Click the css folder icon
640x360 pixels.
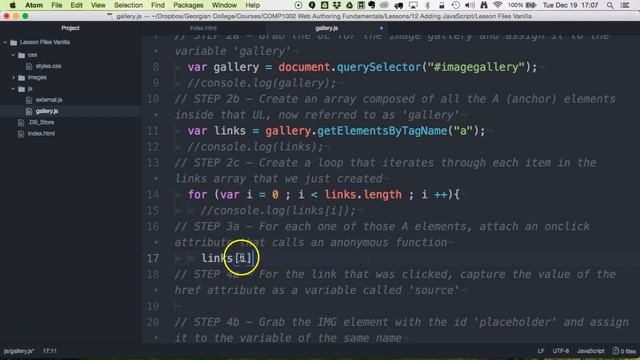tap(21, 55)
